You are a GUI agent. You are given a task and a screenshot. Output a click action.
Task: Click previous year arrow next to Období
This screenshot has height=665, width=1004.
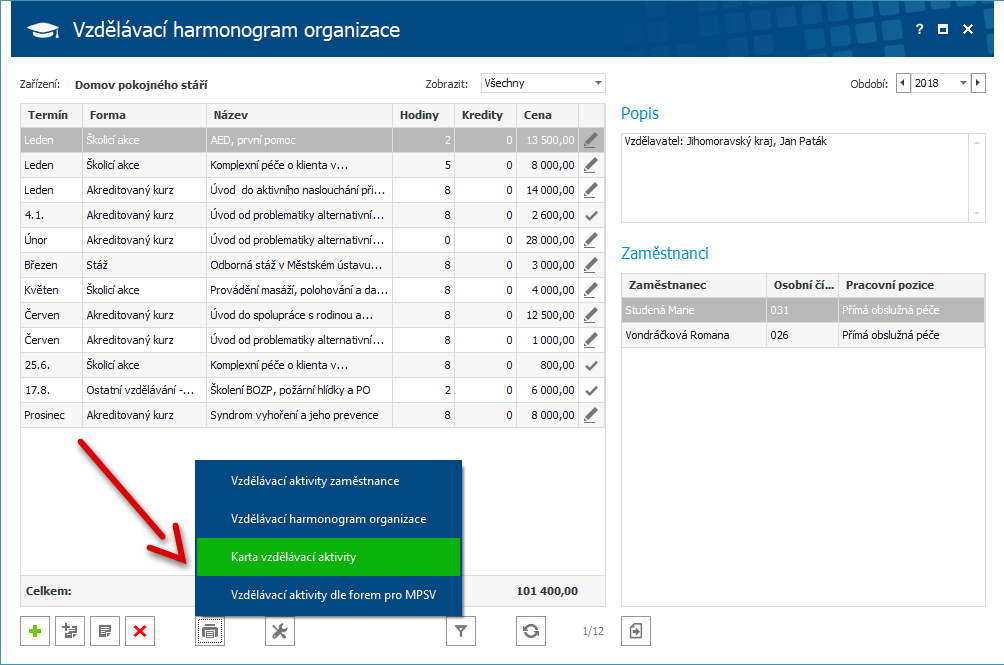coord(903,83)
